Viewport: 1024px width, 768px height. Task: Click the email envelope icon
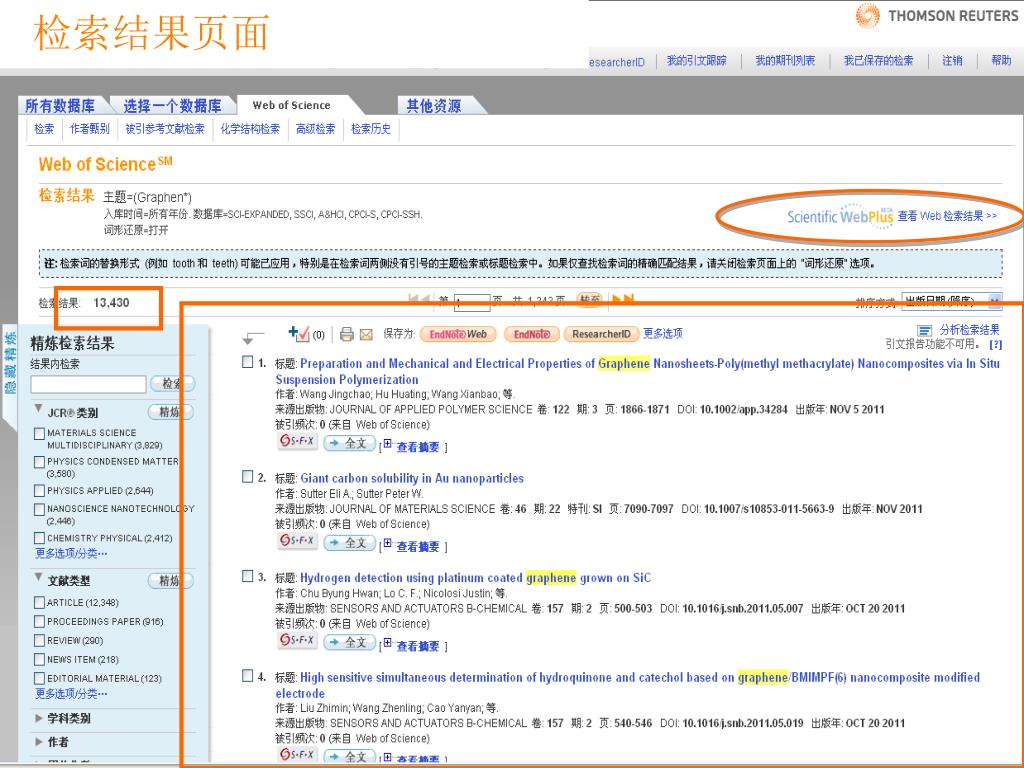[x=366, y=334]
